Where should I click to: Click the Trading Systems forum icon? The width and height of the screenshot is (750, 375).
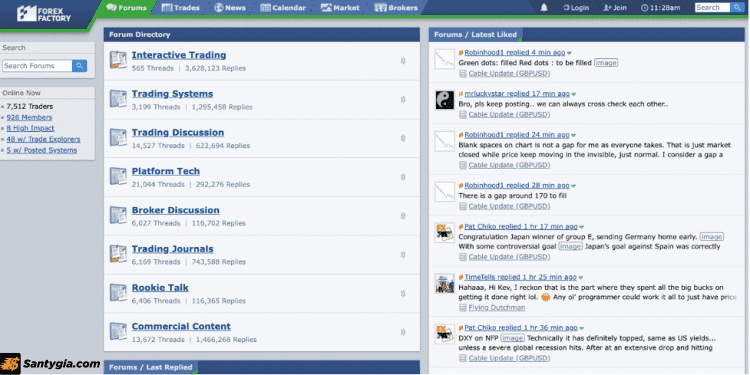pos(118,99)
